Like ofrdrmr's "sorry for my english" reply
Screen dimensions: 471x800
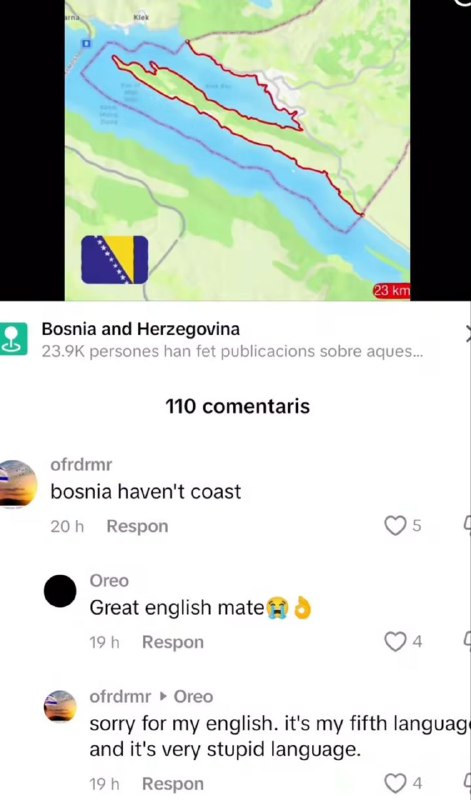[x=394, y=783]
